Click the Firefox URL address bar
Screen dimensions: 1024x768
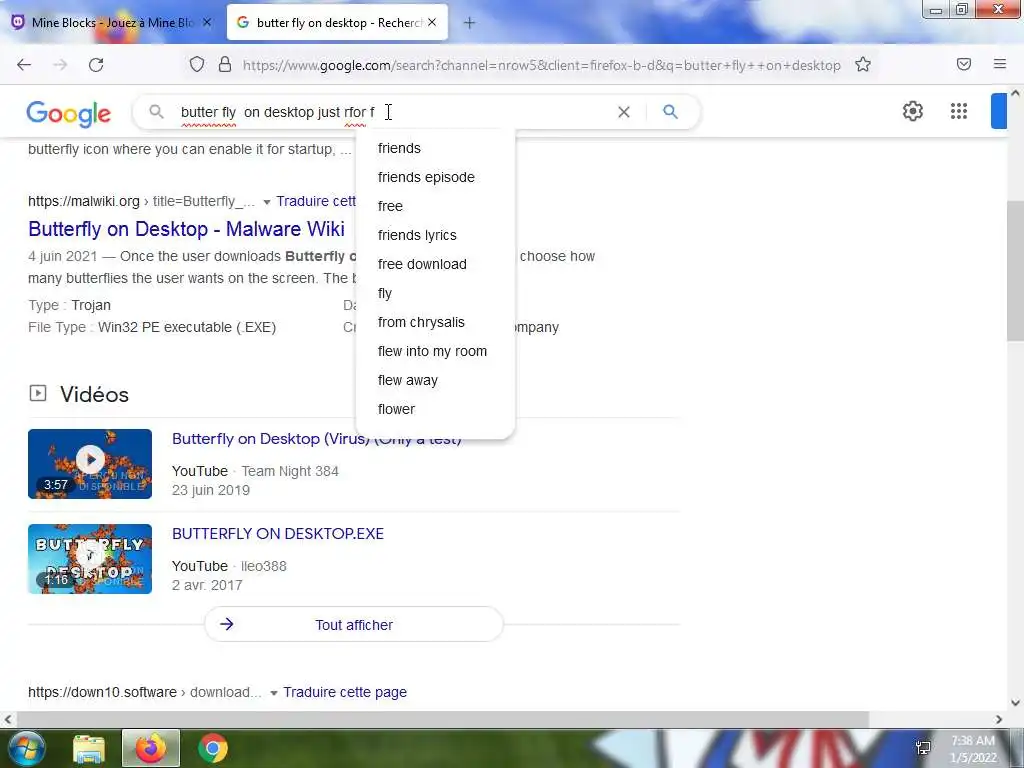click(x=541, y=65)
